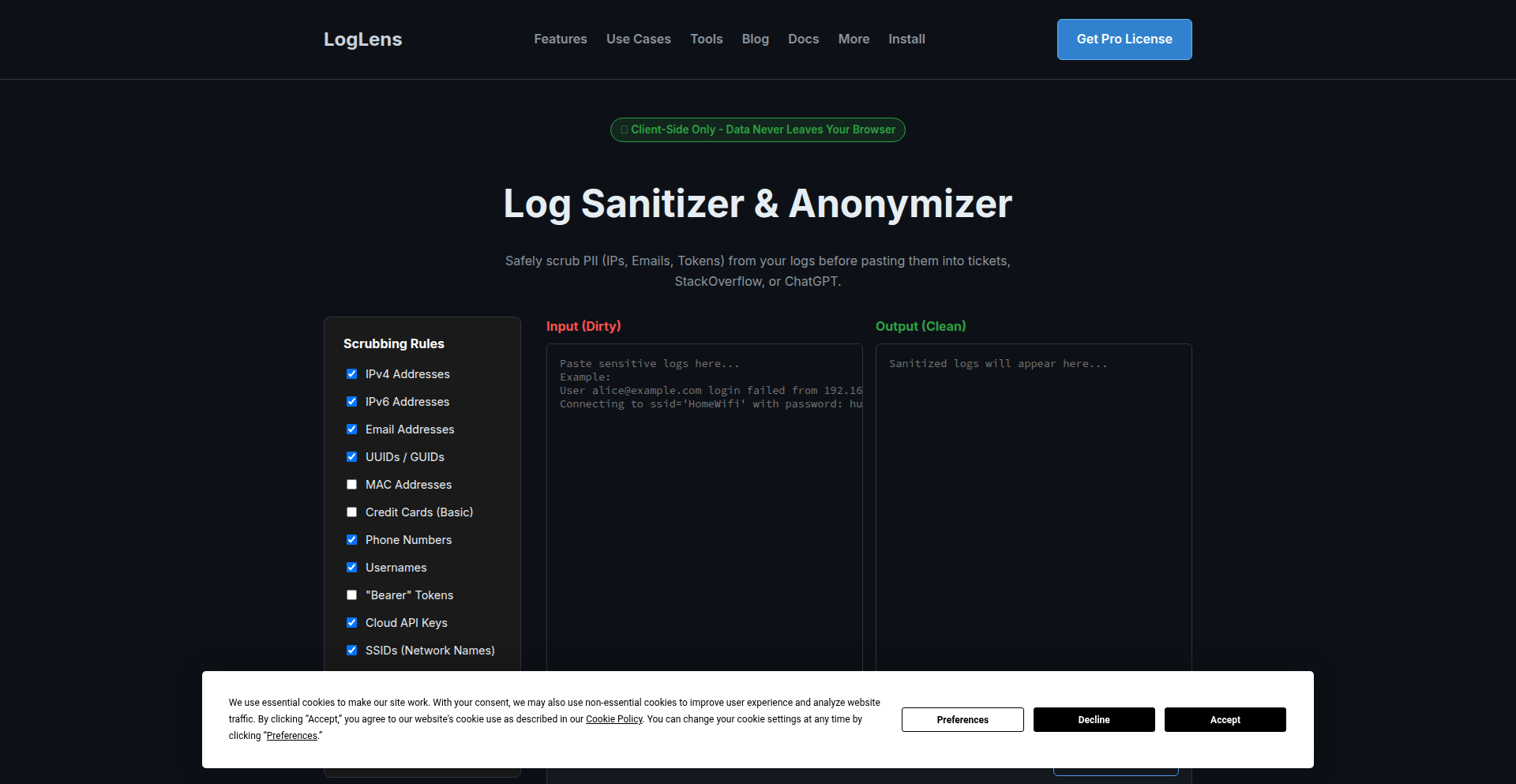Open the Use Cases nav item

639,39
